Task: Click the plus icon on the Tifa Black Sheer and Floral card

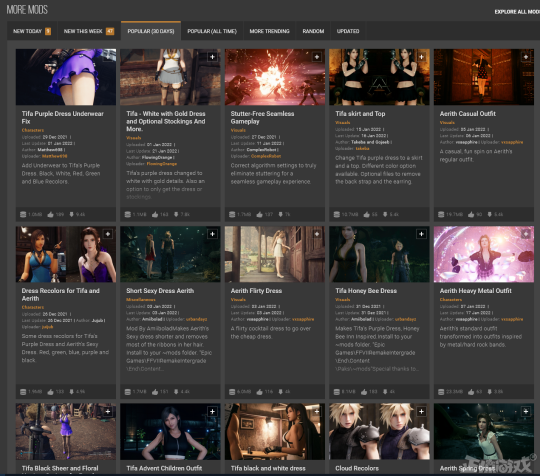Action: [108, 412]
